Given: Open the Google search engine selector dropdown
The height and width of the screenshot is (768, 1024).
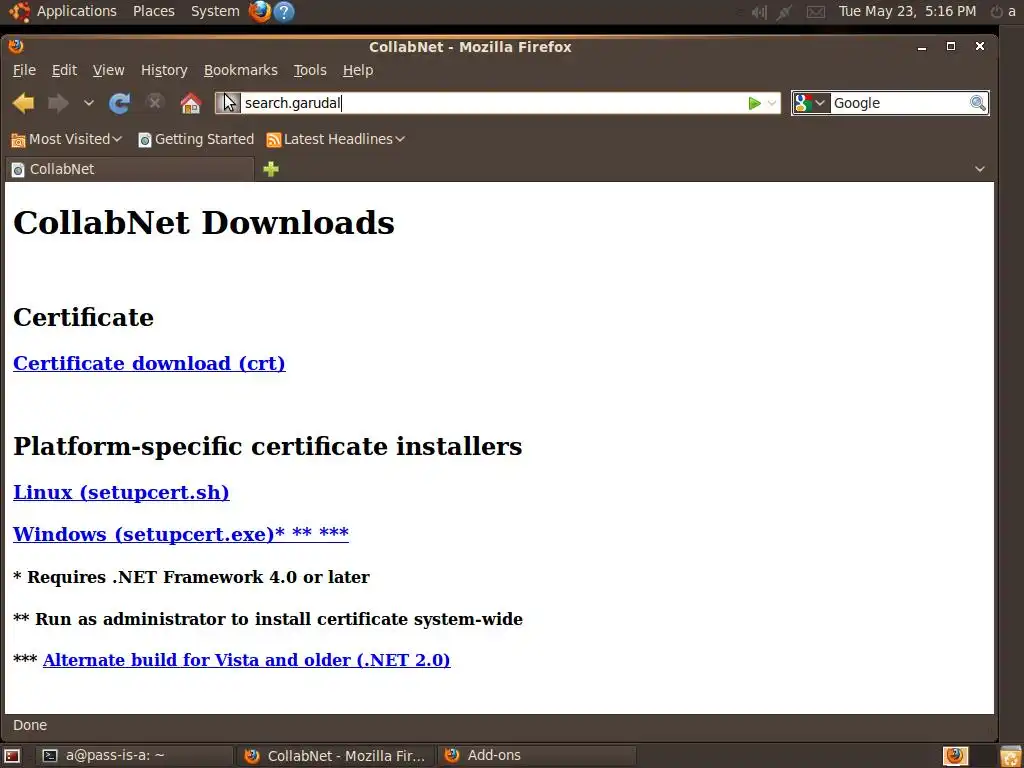Looking at the screenshot, I should click(811, 103).
